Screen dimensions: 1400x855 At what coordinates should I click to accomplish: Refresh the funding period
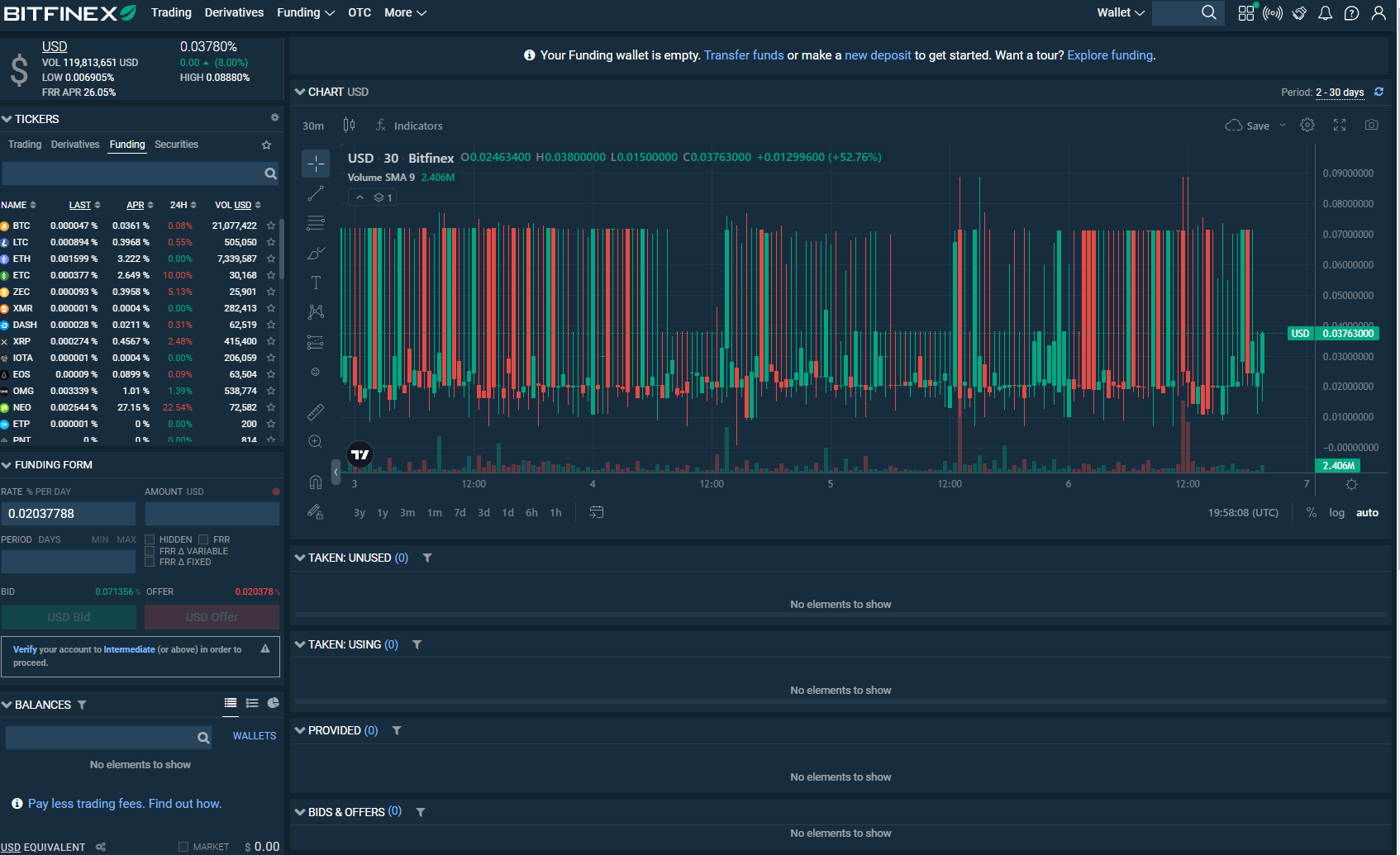tap(1379, 92)
